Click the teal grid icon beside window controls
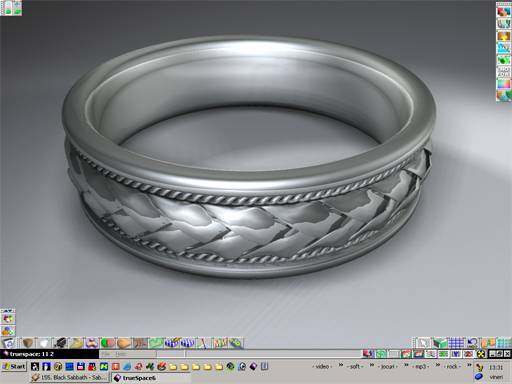 click(504, 343)
